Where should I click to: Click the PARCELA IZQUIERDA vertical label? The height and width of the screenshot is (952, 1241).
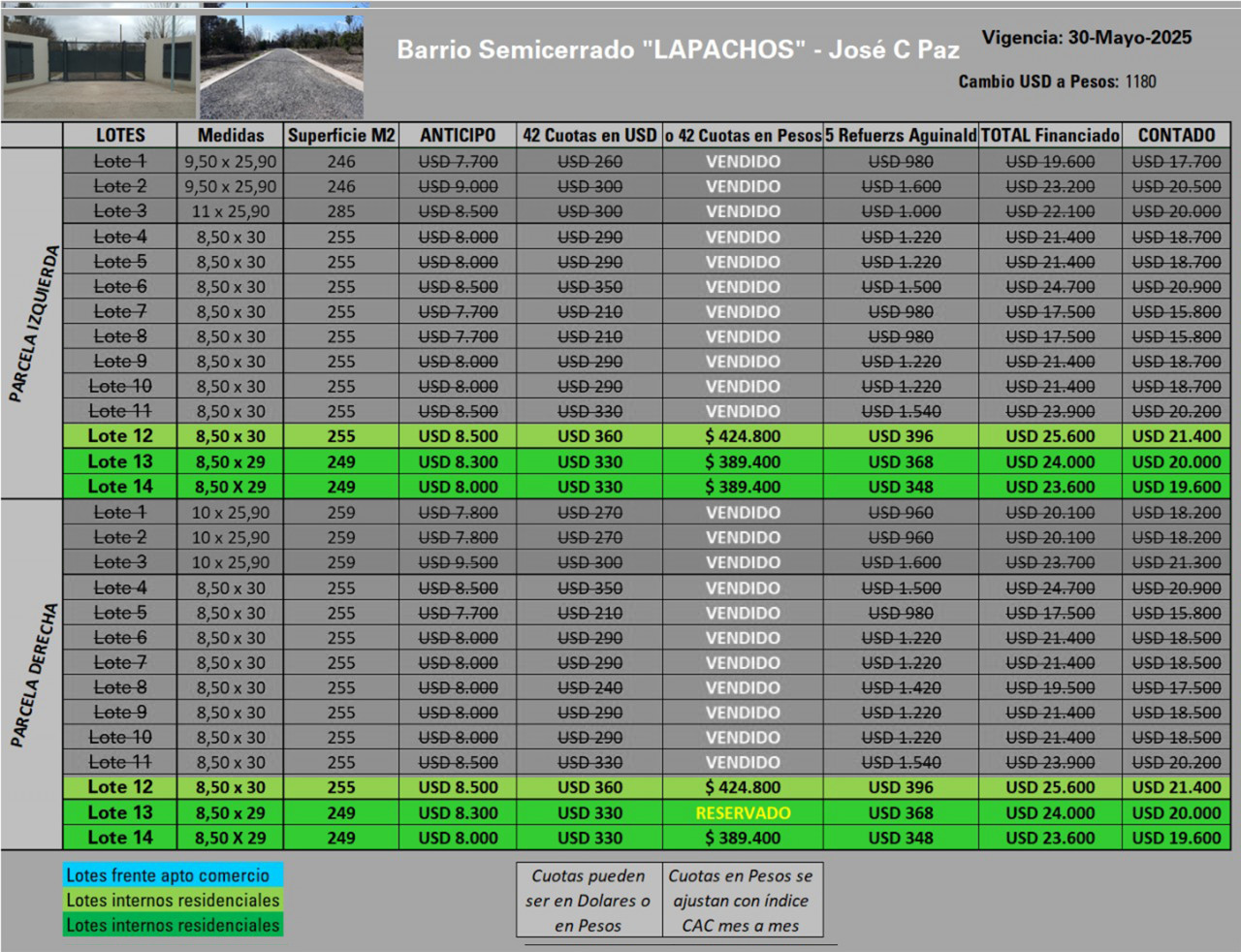click(x=33, y=323)
